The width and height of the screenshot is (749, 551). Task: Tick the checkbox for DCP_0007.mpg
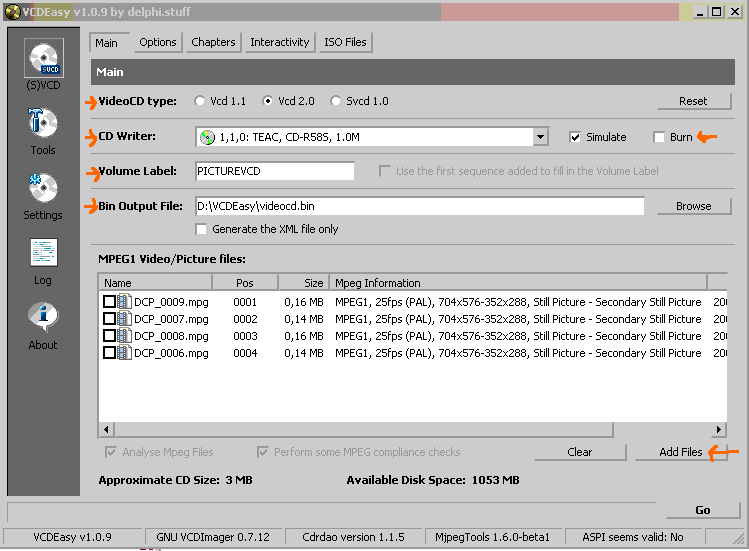[109, 319]
